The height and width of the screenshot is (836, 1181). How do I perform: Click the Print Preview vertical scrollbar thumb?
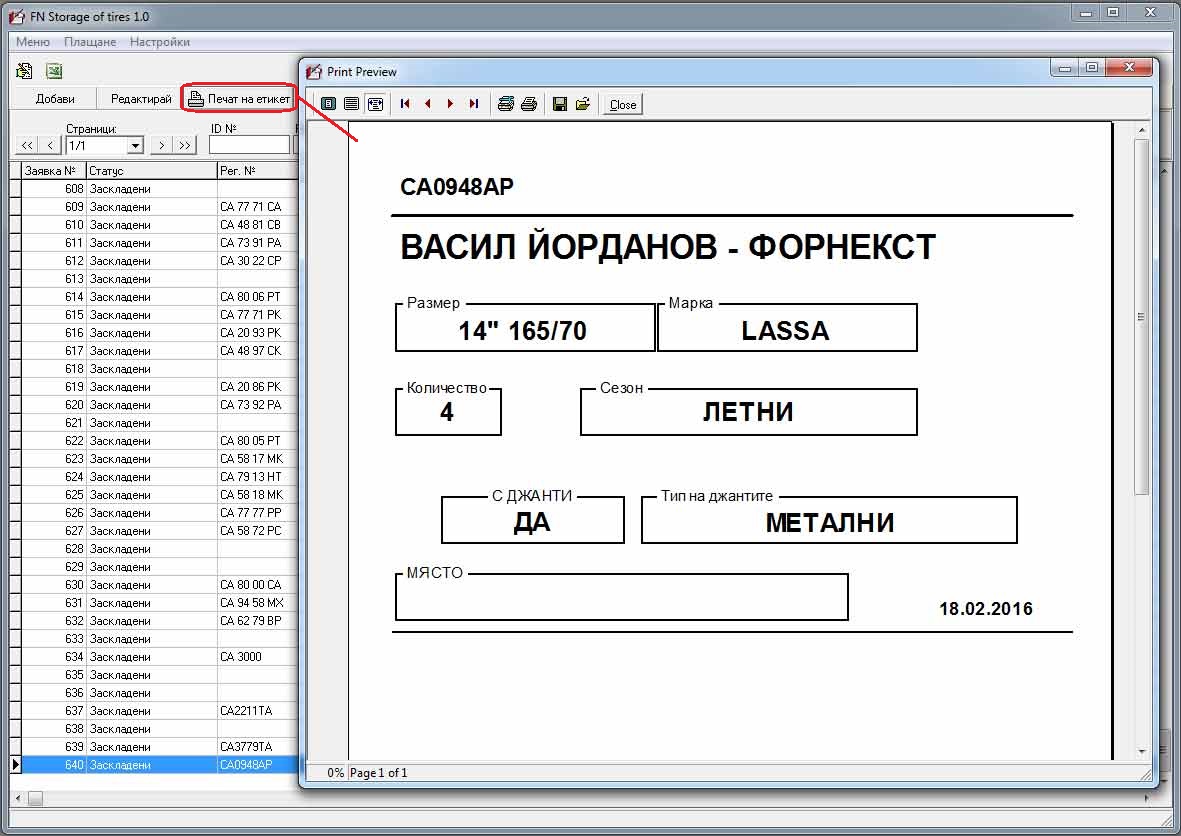(1142, 316)
